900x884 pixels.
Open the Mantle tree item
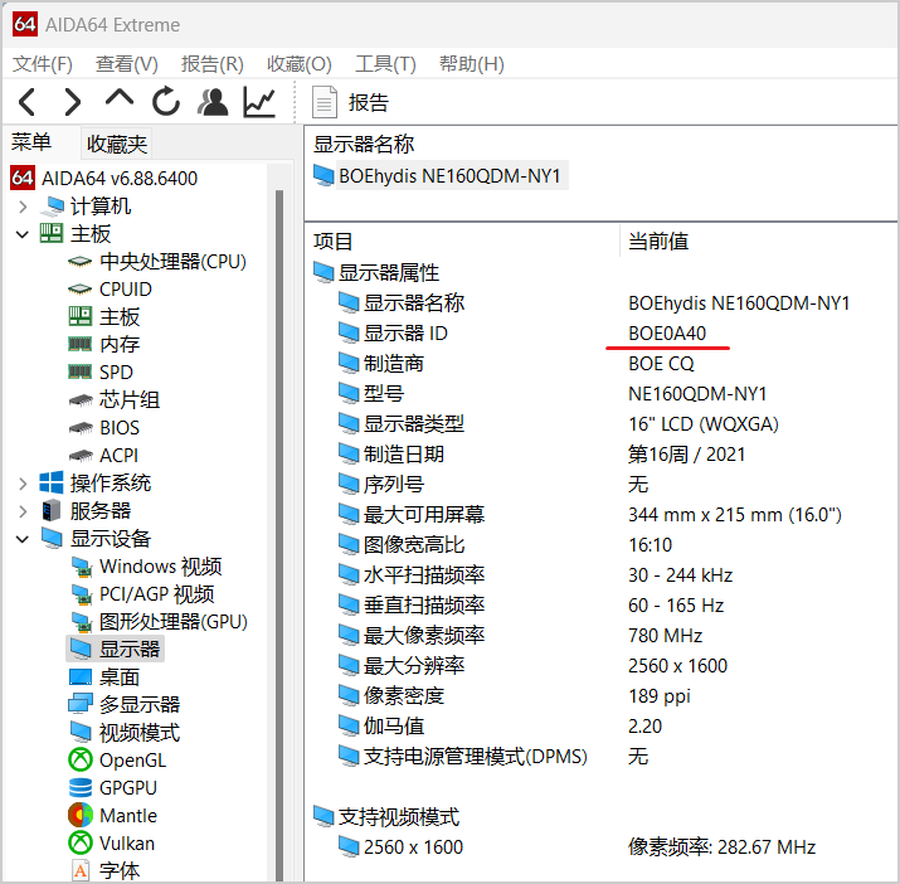113,816
